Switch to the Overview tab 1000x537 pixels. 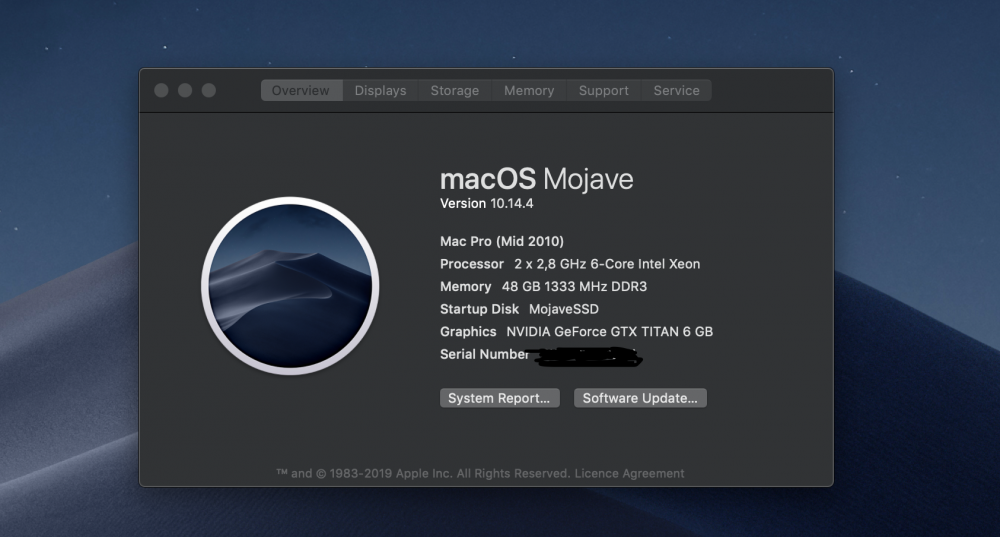click(301, 91)
